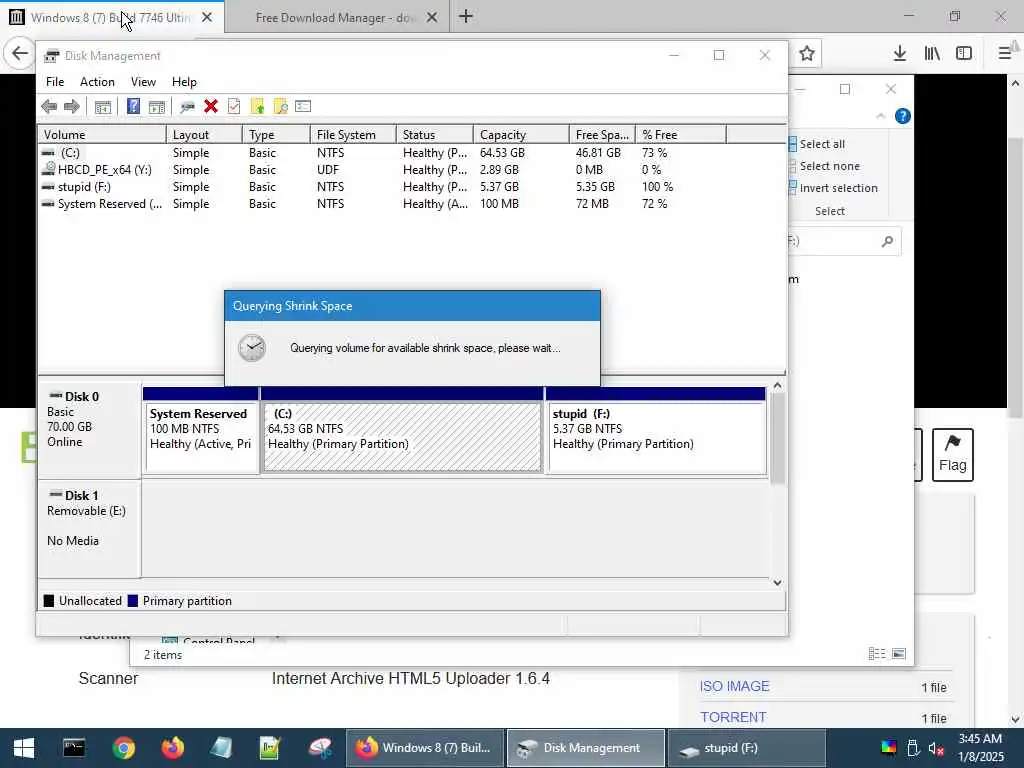Sort by the Layout column header
Viewport: 1024px width, 768px height.
pyautogui.click(x=204, y=135)
